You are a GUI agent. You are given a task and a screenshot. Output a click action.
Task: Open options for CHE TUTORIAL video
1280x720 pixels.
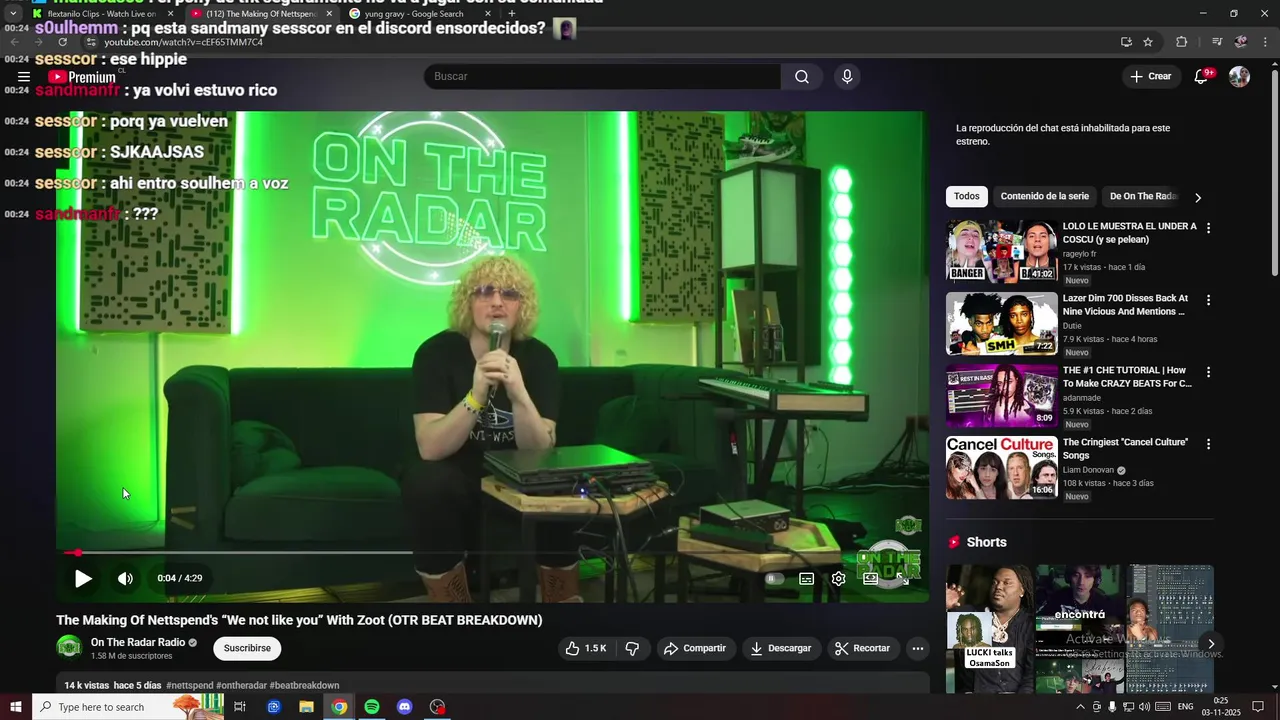pyautogui.click(x=1208, y=372)
